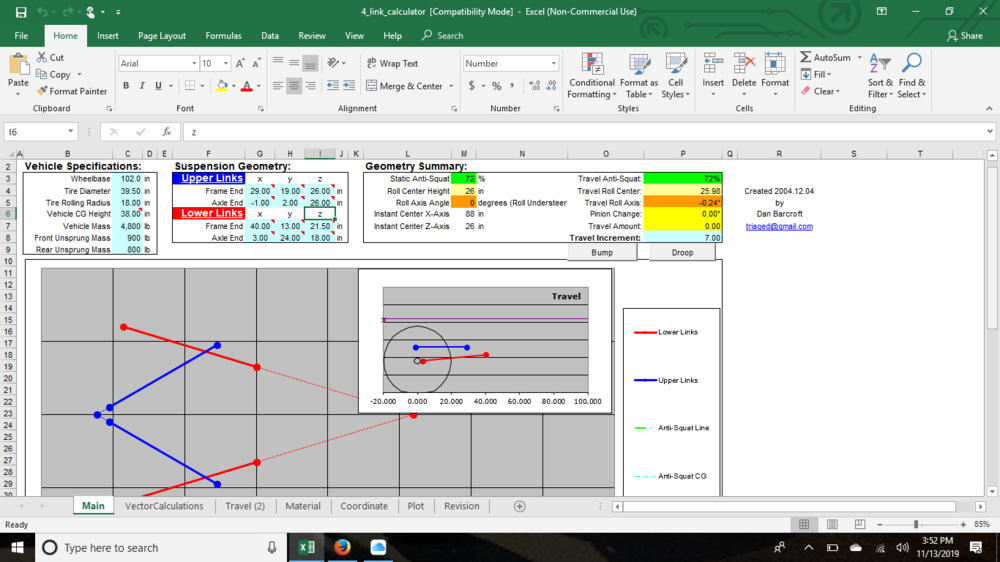Click the Bump button
The height and width of the screenshot is (562, 1000).
pos(601,253)
